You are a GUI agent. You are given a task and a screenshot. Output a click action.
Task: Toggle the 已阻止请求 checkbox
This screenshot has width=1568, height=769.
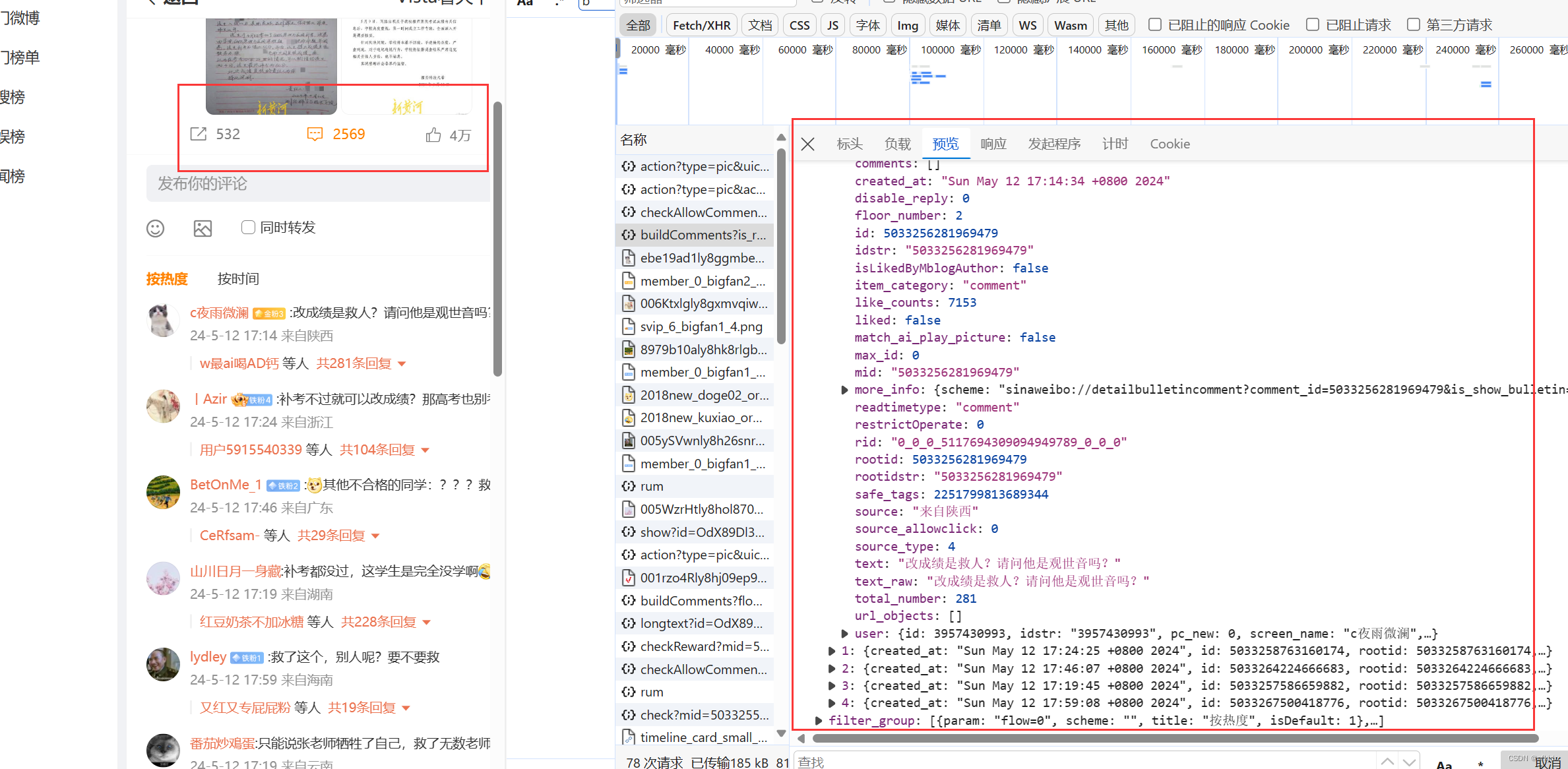(1313, 25)
